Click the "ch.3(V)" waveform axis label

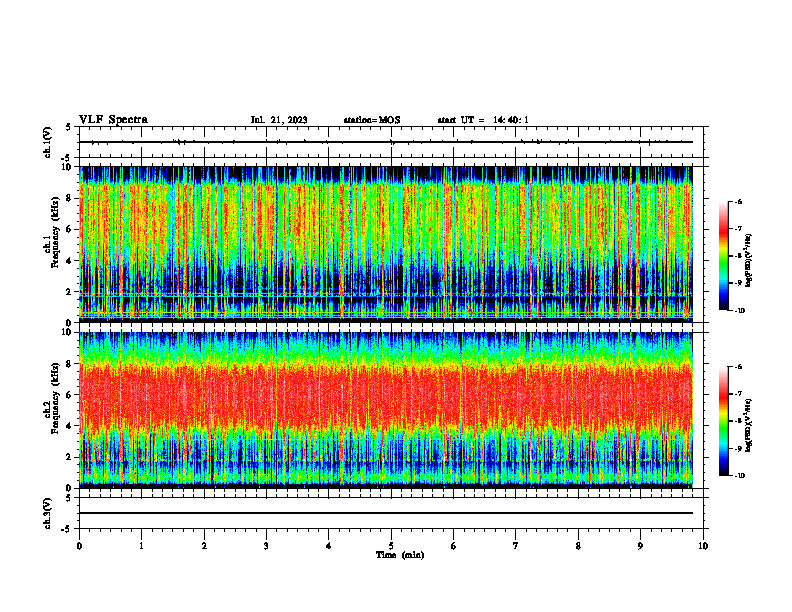[48, 513]
